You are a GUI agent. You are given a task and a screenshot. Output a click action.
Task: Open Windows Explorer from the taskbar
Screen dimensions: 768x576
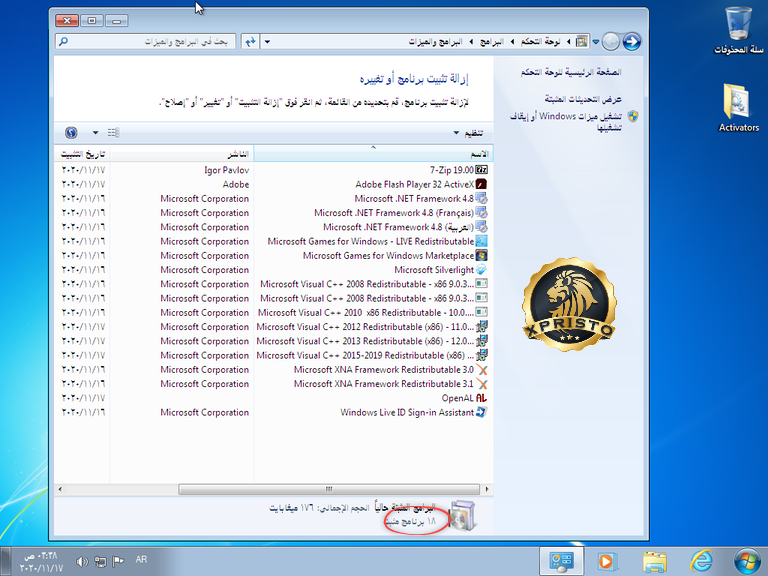click(654, 561)
